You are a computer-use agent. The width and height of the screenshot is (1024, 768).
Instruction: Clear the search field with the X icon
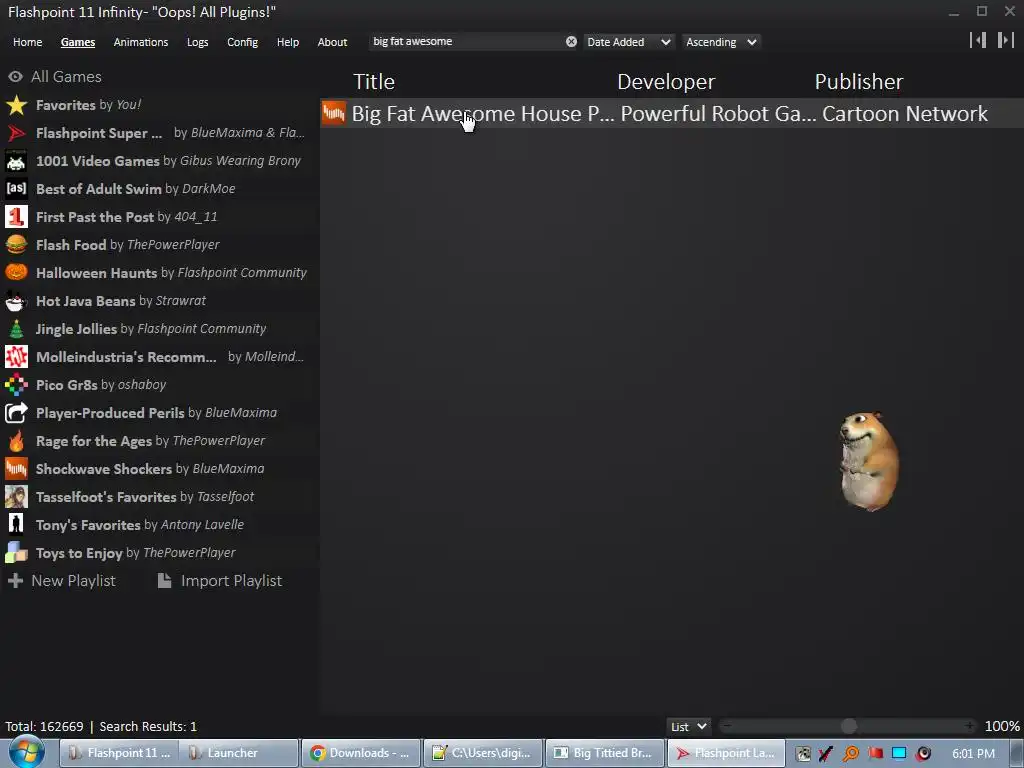coord(571,42)
